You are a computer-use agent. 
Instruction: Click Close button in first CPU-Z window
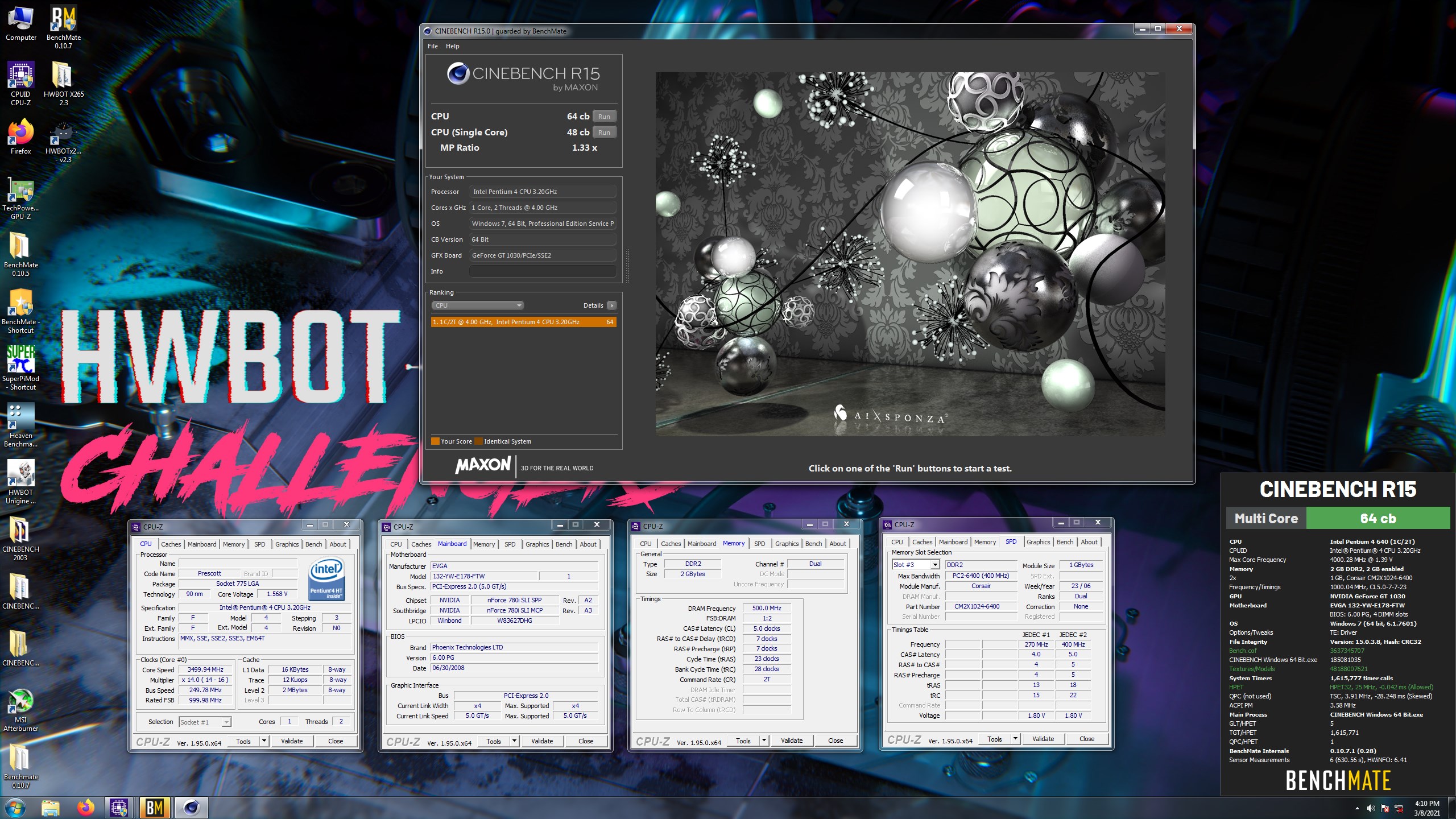tap(336, 741)
